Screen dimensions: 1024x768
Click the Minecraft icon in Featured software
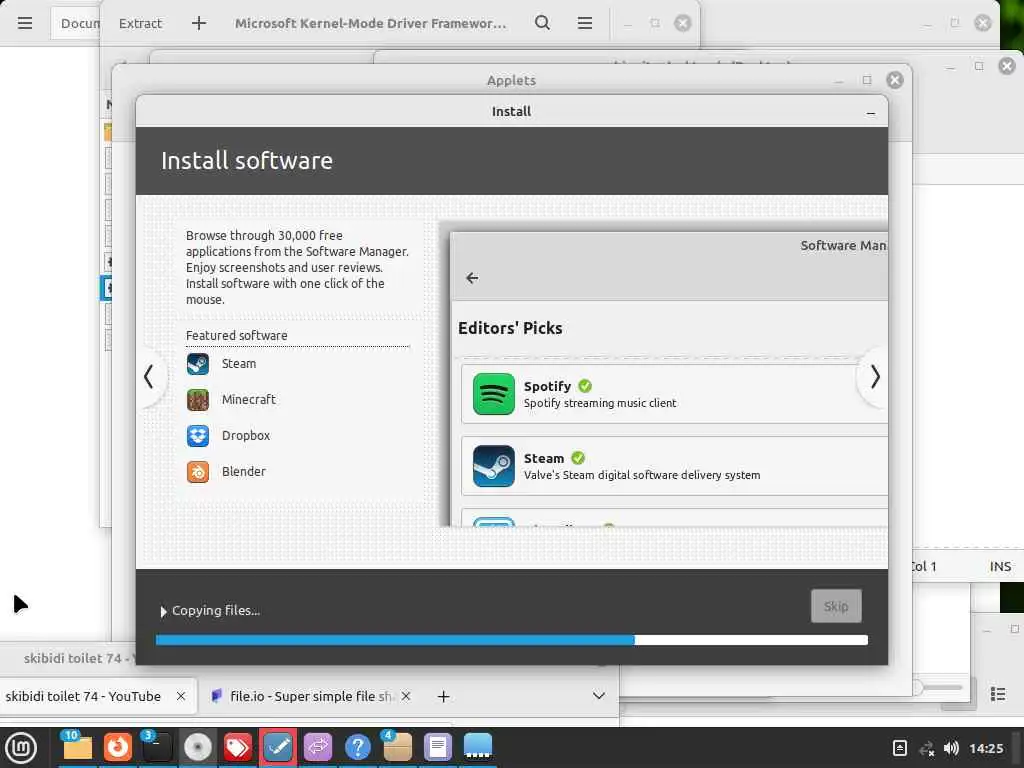coord(198,400)
